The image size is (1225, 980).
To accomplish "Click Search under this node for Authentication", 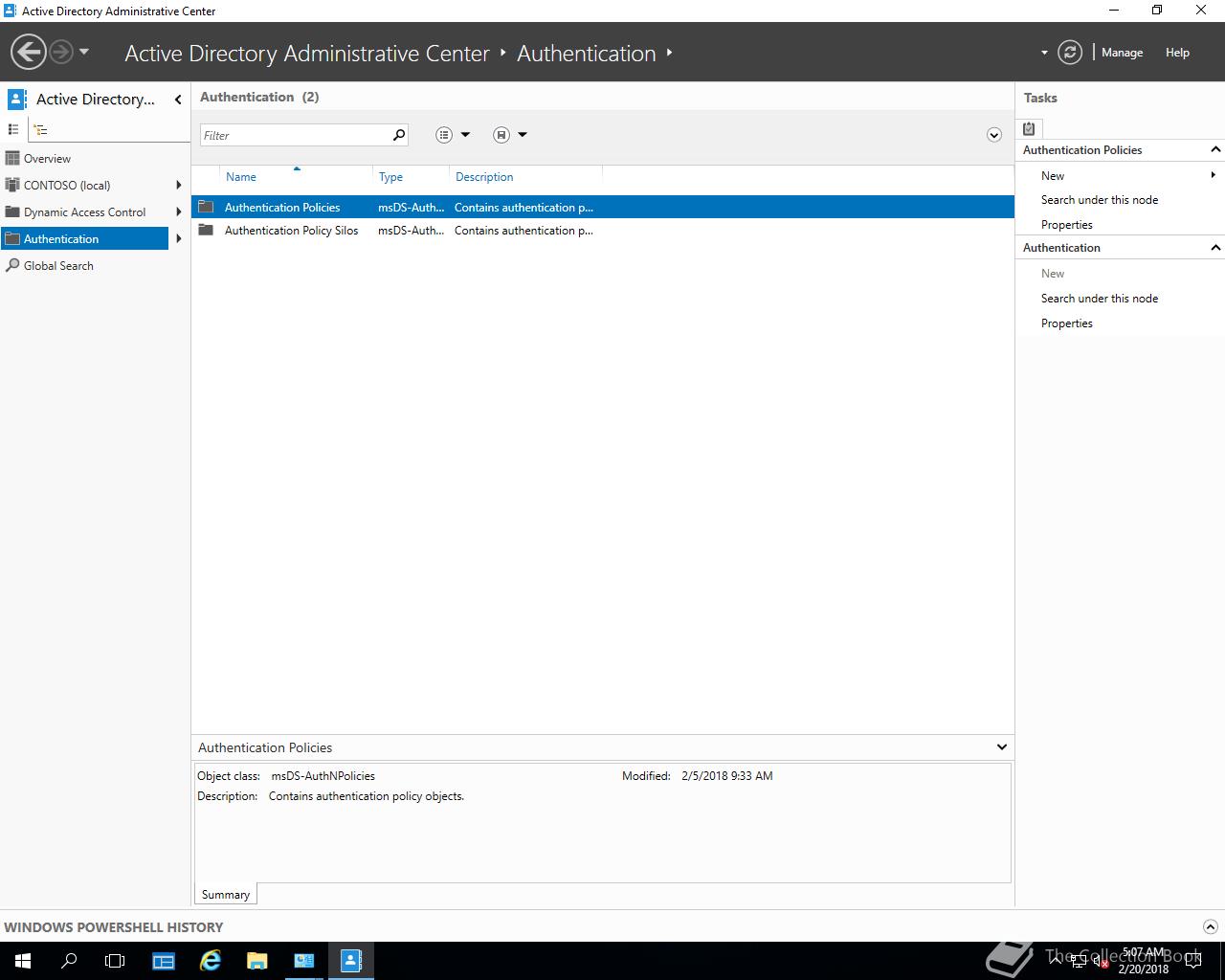I will pos(1100,299).
